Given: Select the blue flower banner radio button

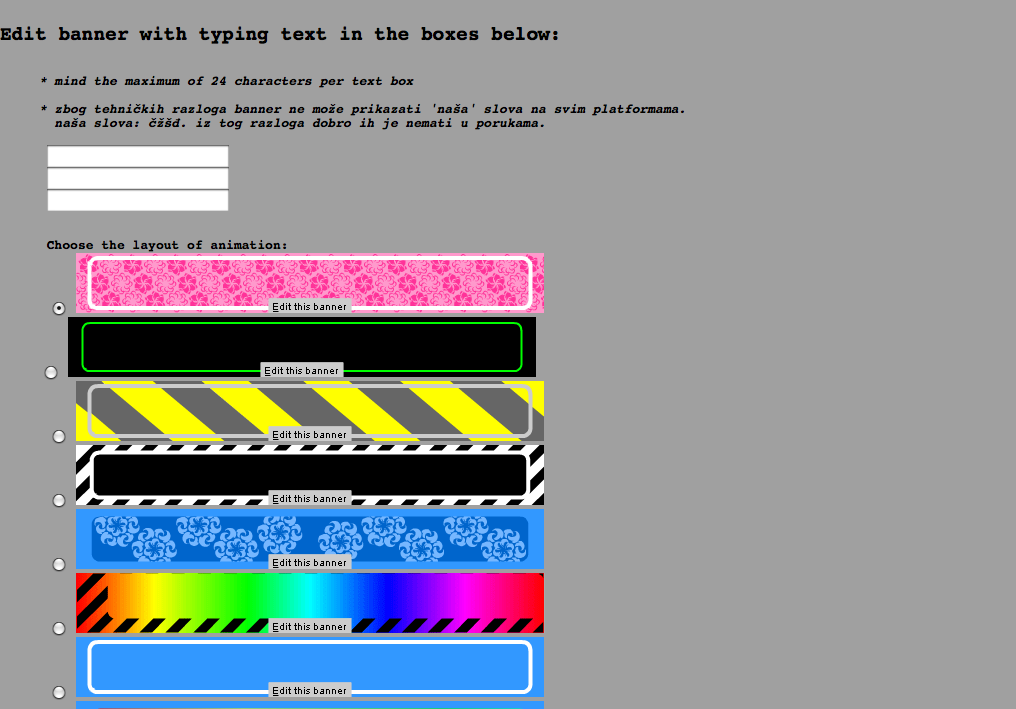Looking at the screenshot, I should [59, 564].
